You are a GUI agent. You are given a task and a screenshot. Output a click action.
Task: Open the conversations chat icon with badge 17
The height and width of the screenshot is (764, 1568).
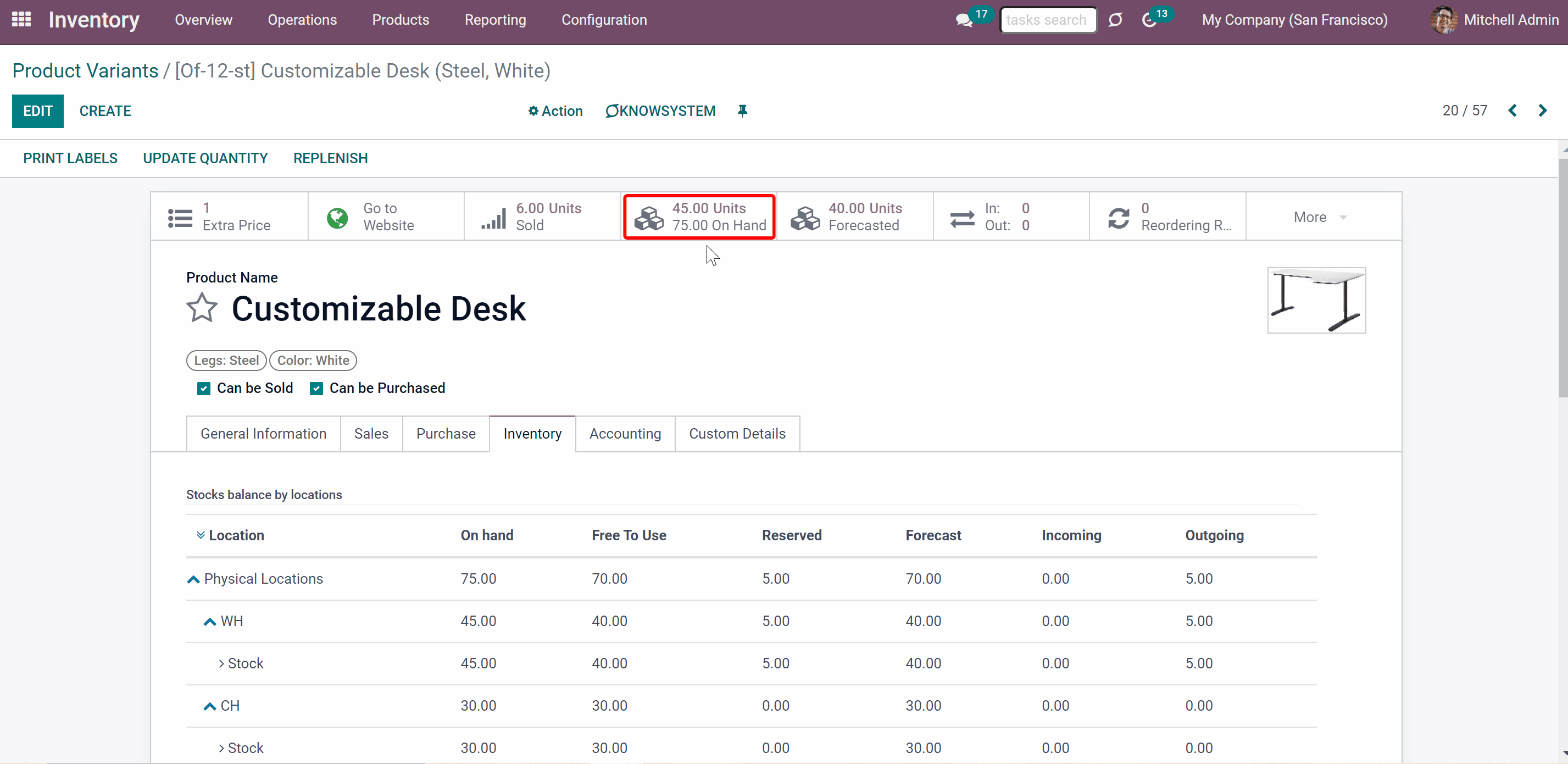pyautogui.click(x=964, y=20)
